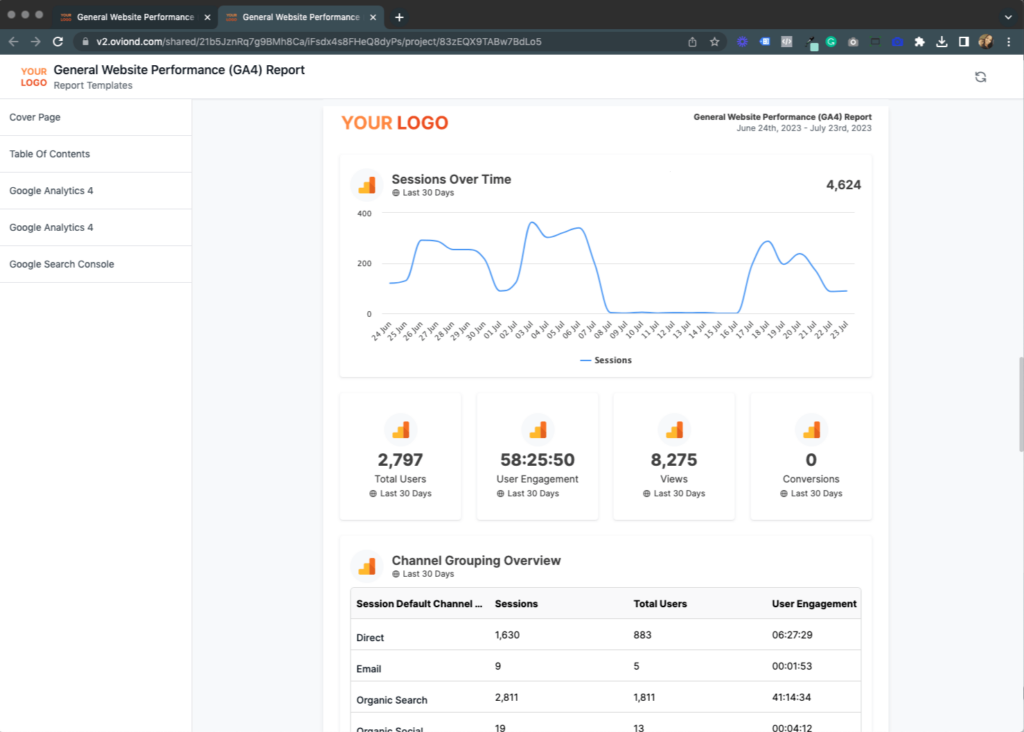
Task: Click the 0 Conversions value
Action: (811, 460)
